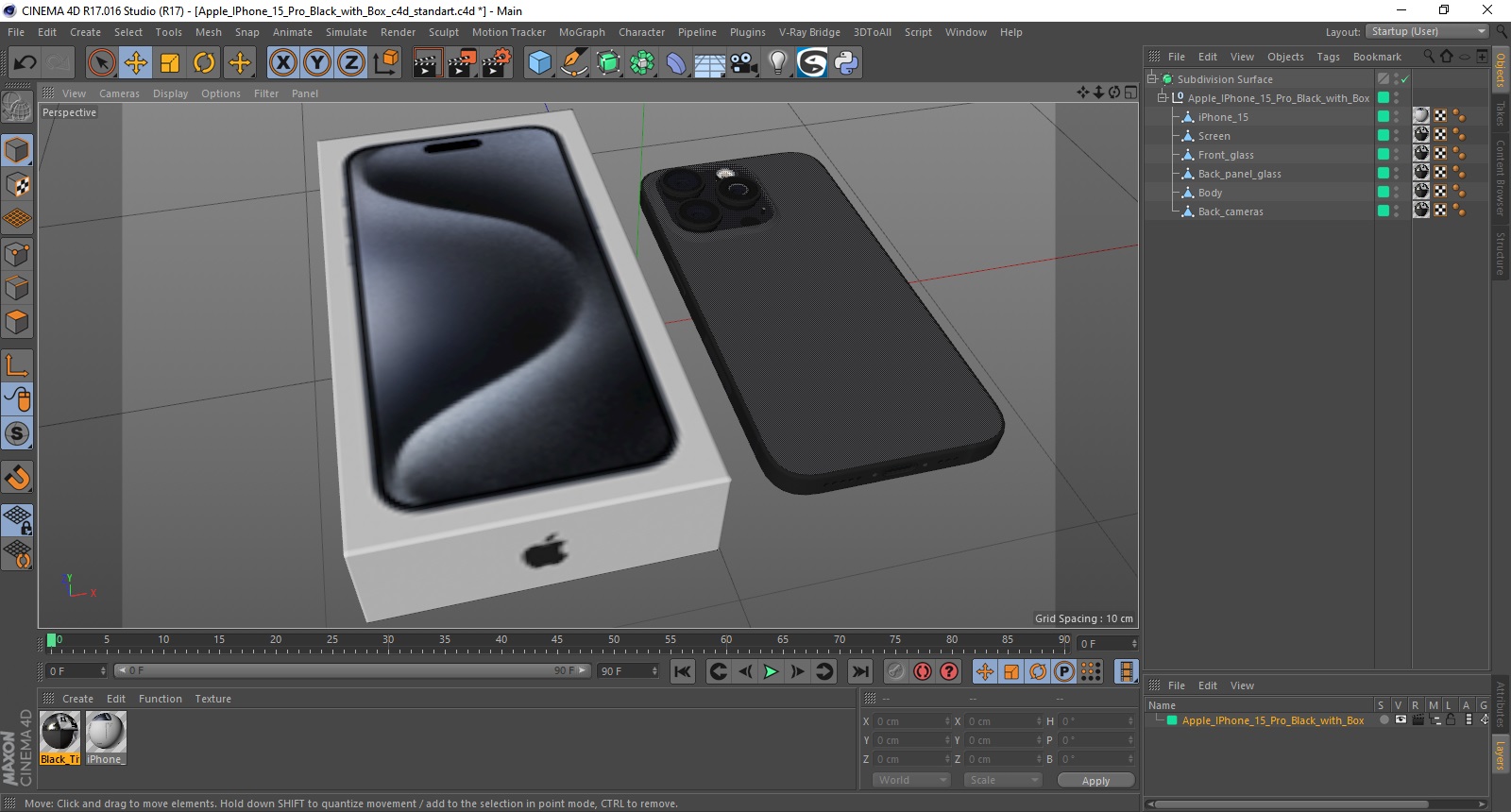
Task: Go to end of animation
Action: pyautogui.click(x=859, y=671)
